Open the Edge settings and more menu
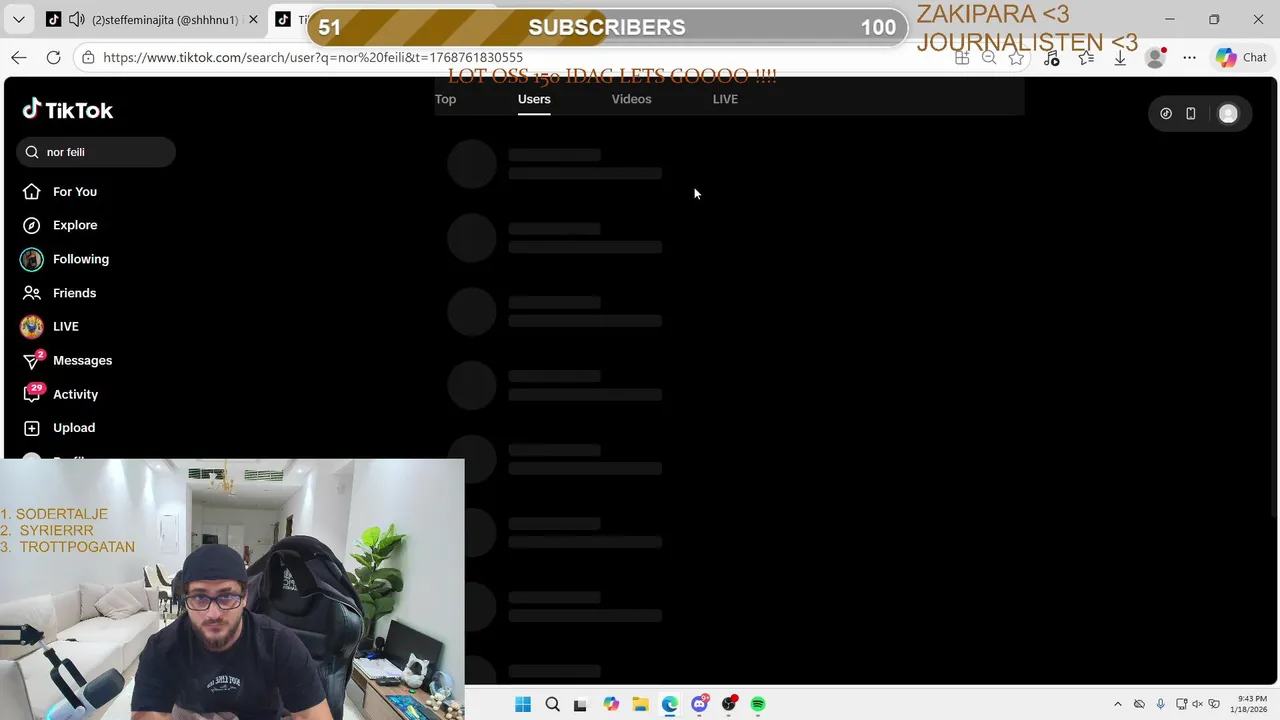 pyautogui.click(x=1189, y=58)
